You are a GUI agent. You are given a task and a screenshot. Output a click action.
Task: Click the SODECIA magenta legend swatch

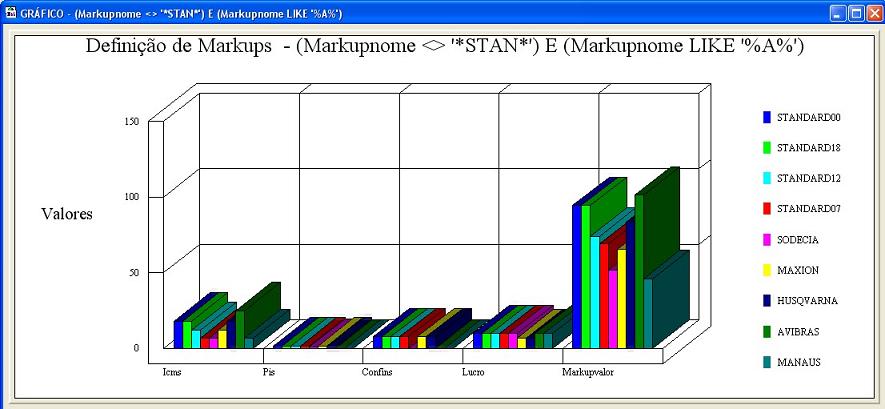pos(766,240)
